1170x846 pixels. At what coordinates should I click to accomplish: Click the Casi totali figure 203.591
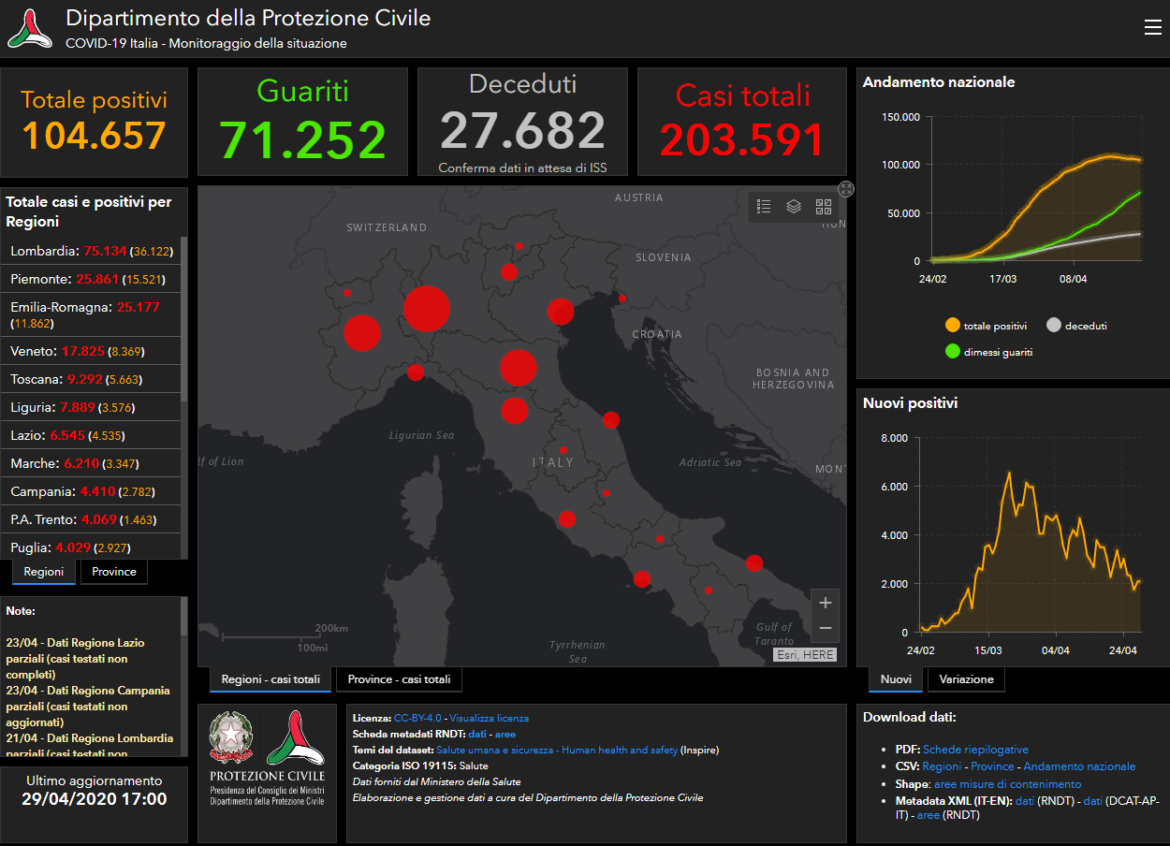(742, 140)
